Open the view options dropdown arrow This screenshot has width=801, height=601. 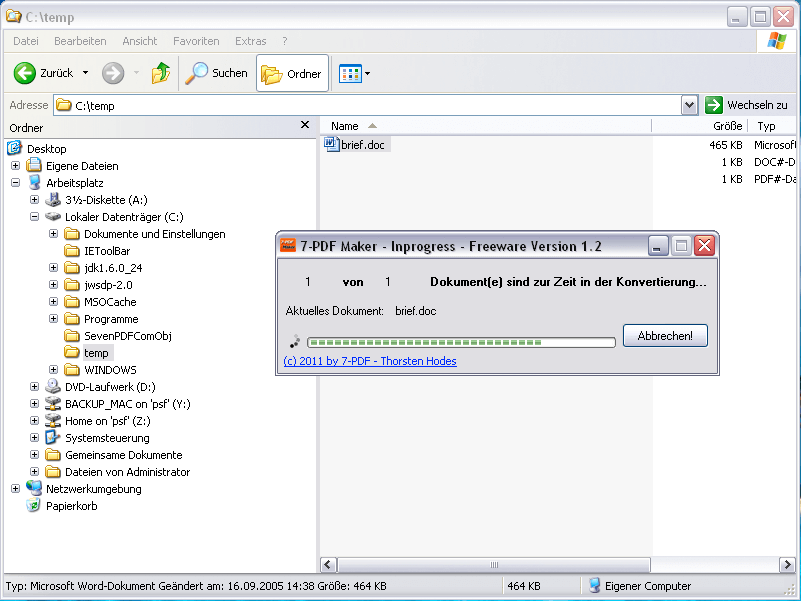pos(367,74)
